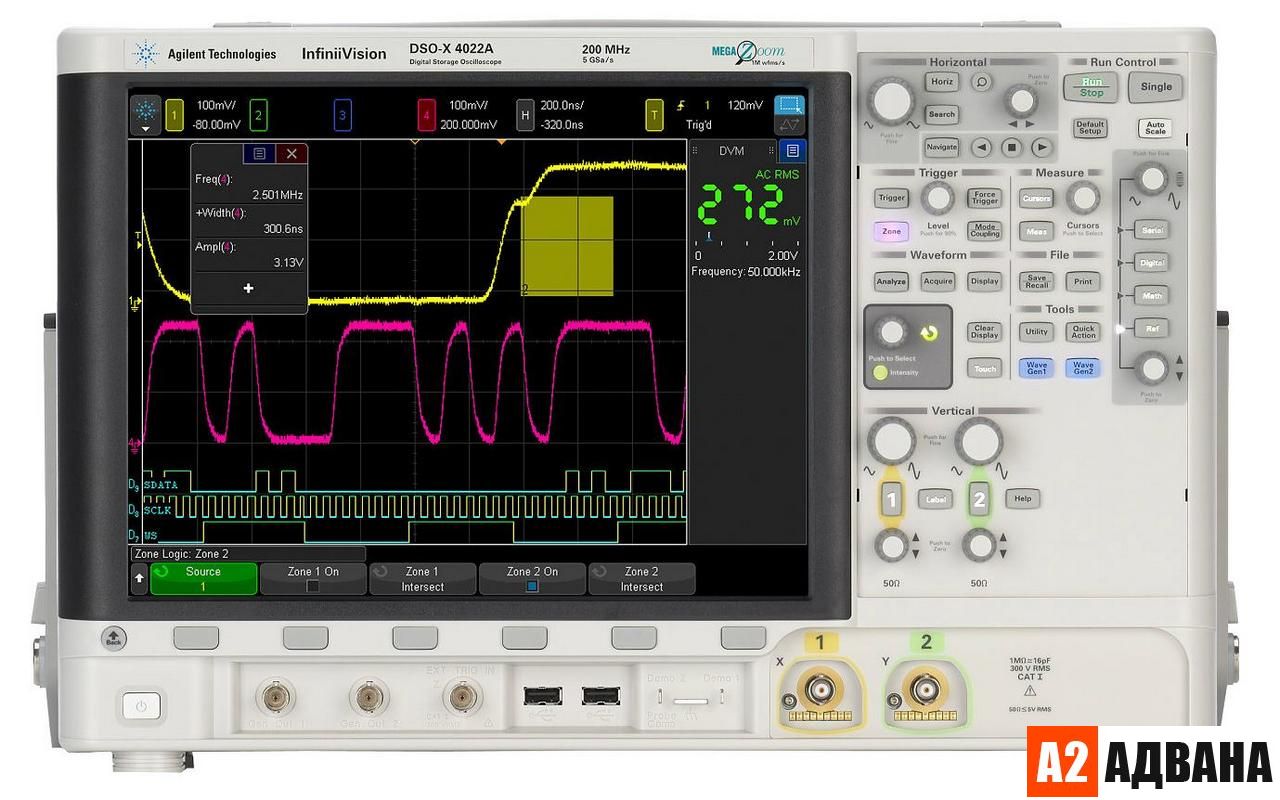Click the navigate forward arrow key
This screenshot has width=1280, height=800.
(1042, 147)
